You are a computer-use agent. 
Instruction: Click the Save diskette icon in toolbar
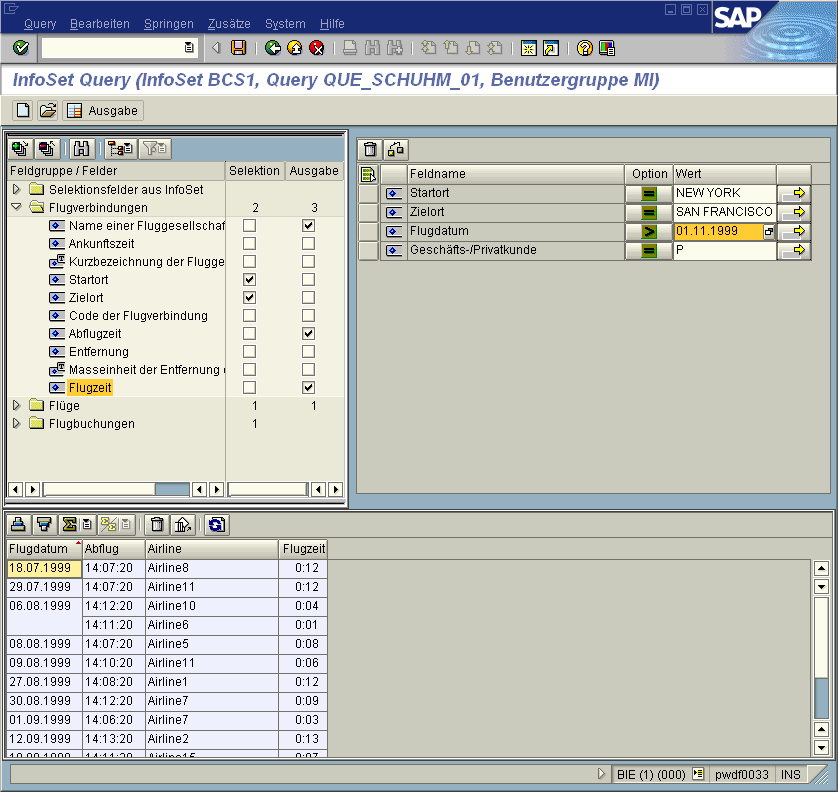[x=239, y=48]
